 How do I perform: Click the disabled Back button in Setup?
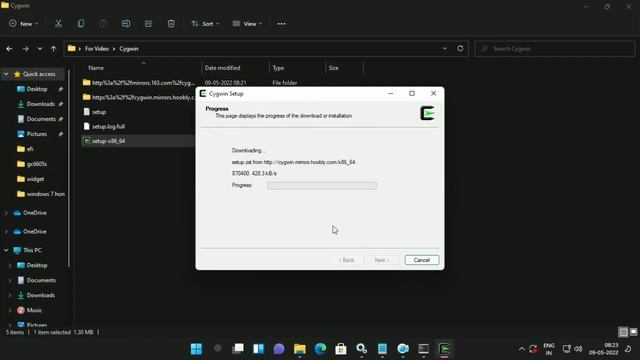click(346, 260)
